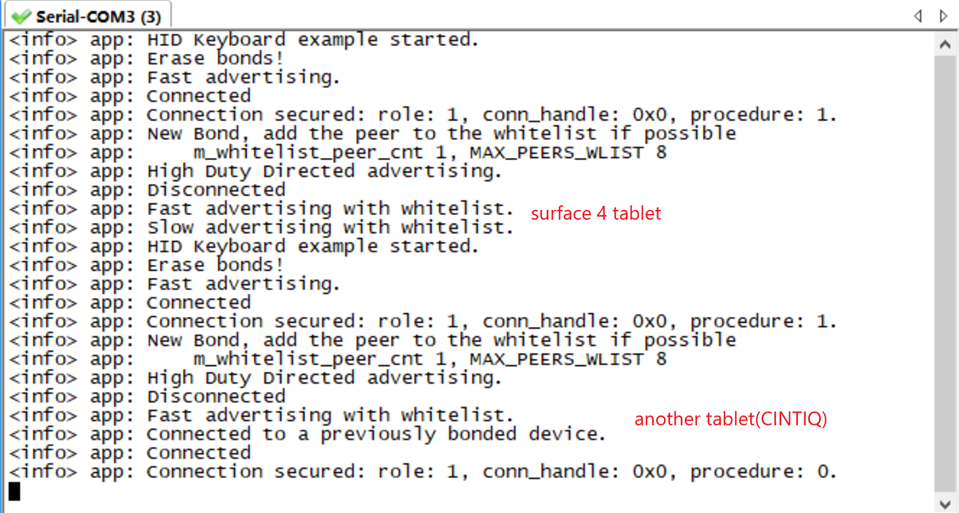Click the topmost 'High Duty Directed advertising' line
This screenshot has height=513, width=959.
tap(256, 171)
